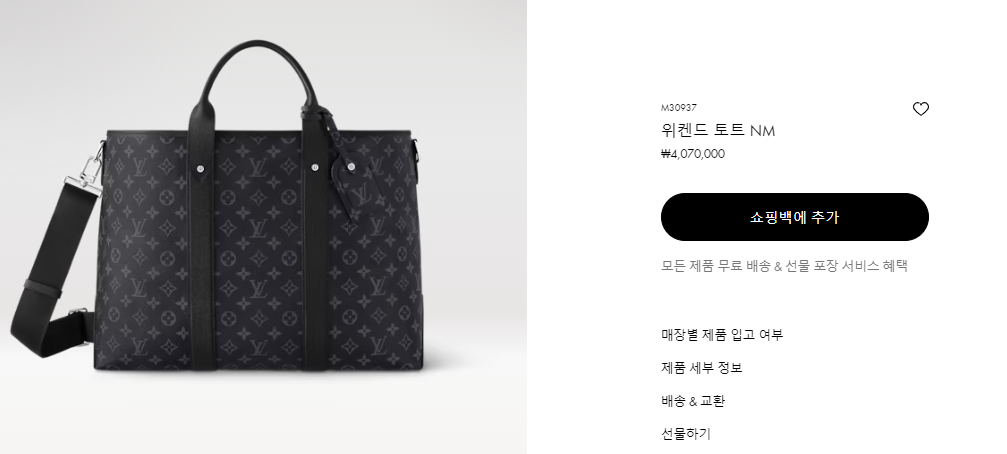This screenshot has width=1007, height=454.
Task: Click the free shipping and gift wrap notice
Action: (784, 266)
